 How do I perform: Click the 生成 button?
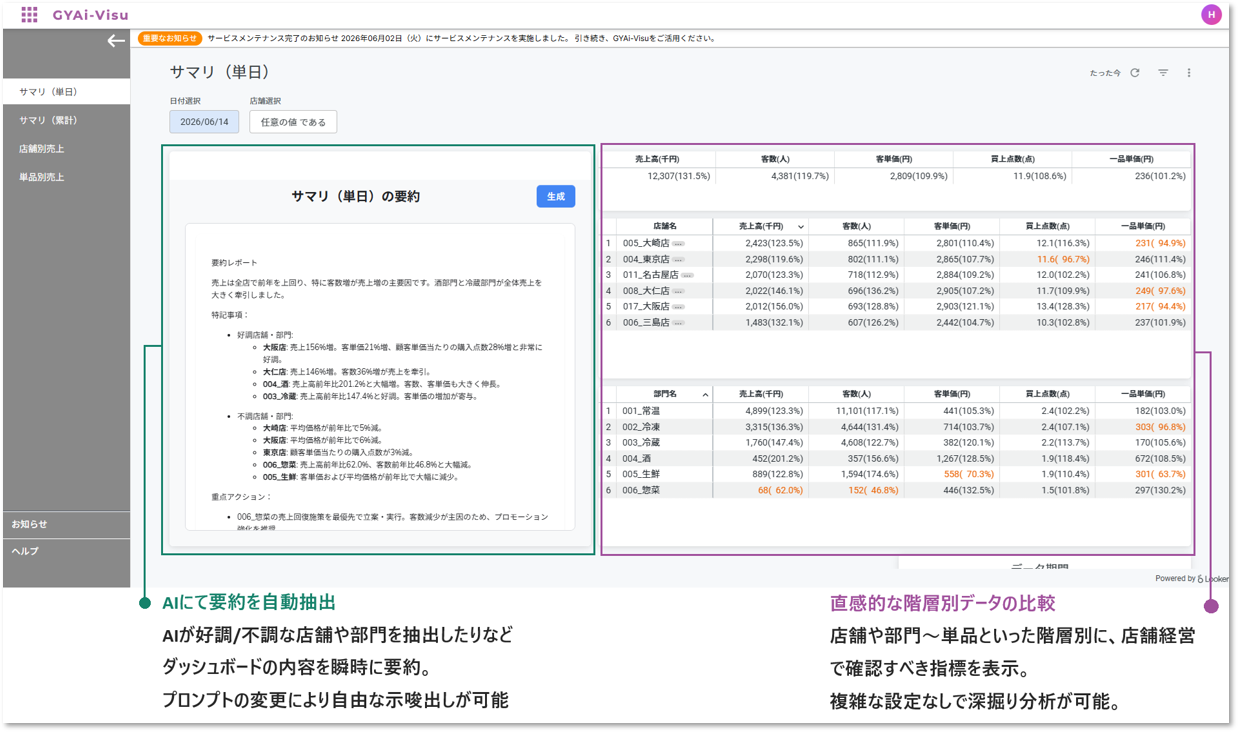556,197
